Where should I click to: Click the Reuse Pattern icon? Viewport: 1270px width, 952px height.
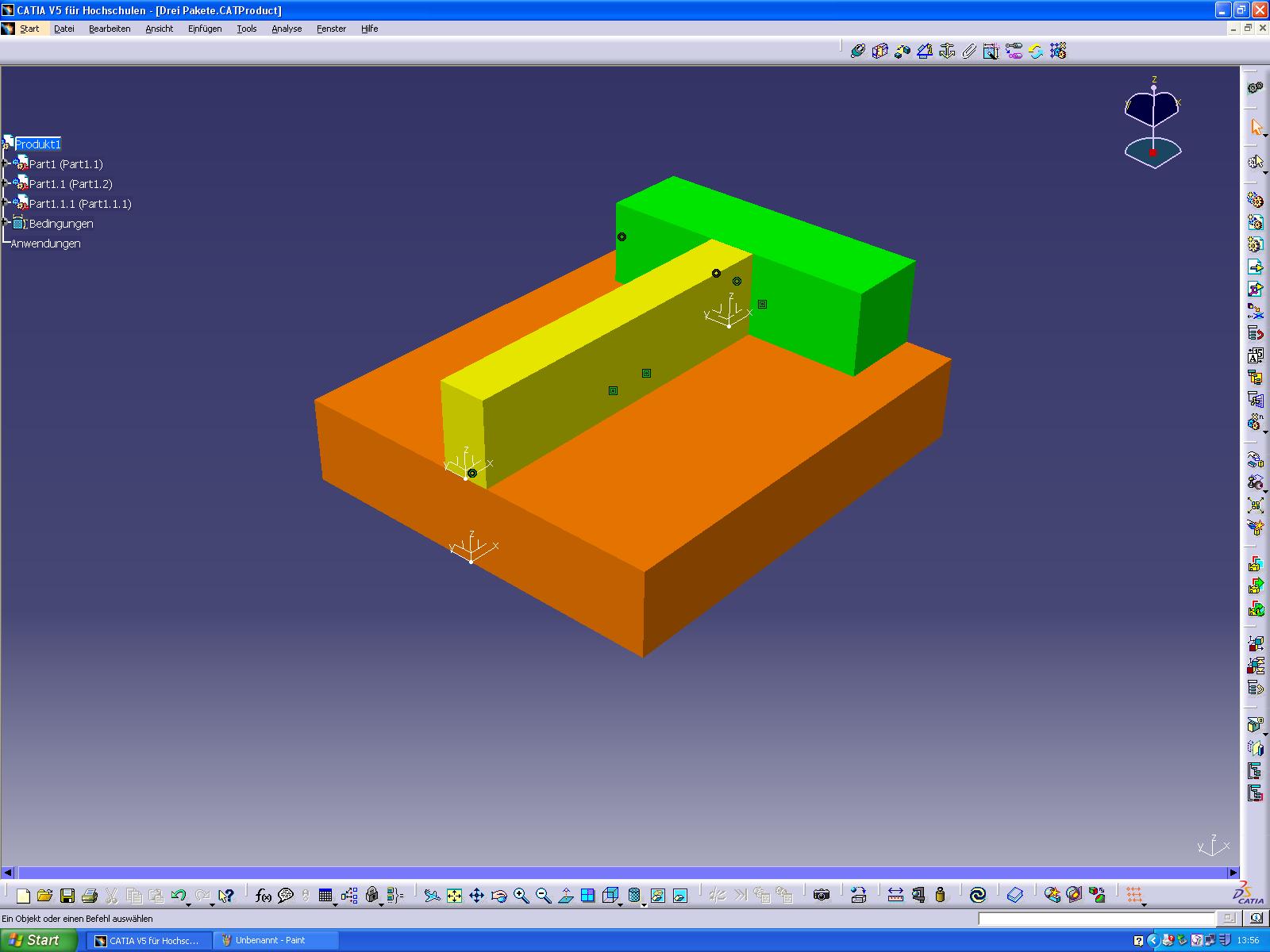click(x=1057, y=51)
